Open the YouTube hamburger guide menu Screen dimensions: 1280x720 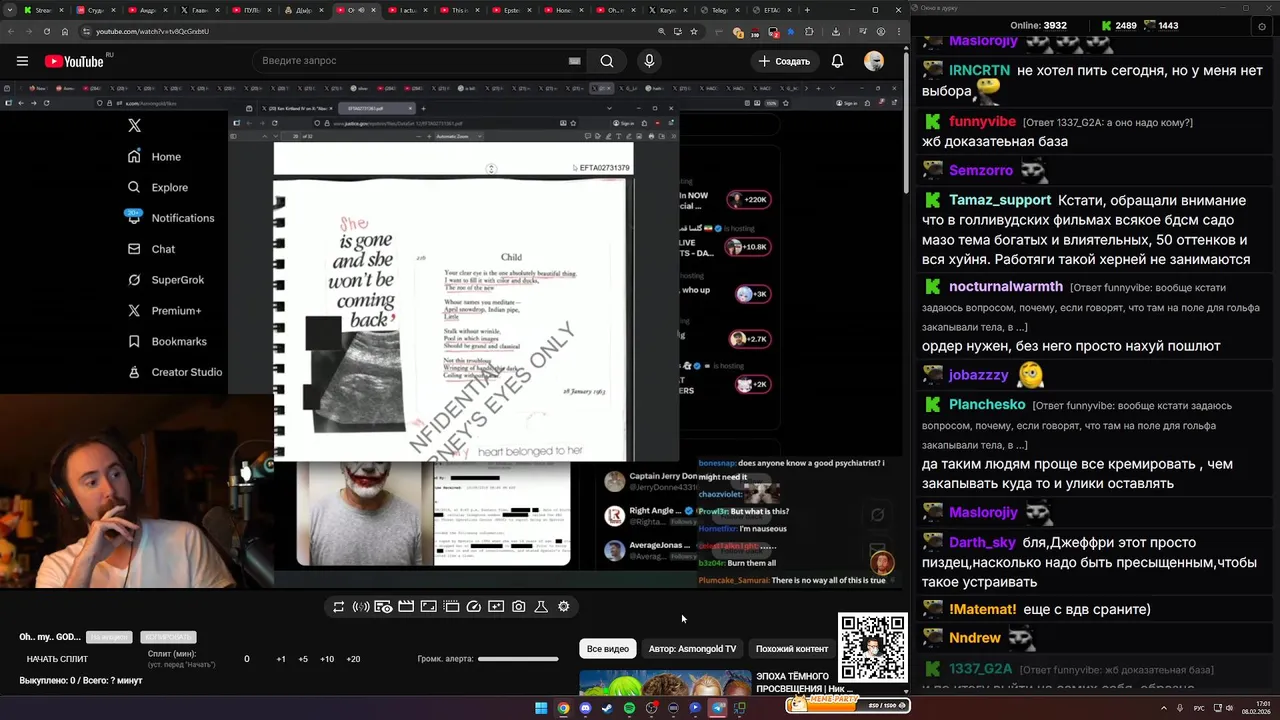[22, 61]
